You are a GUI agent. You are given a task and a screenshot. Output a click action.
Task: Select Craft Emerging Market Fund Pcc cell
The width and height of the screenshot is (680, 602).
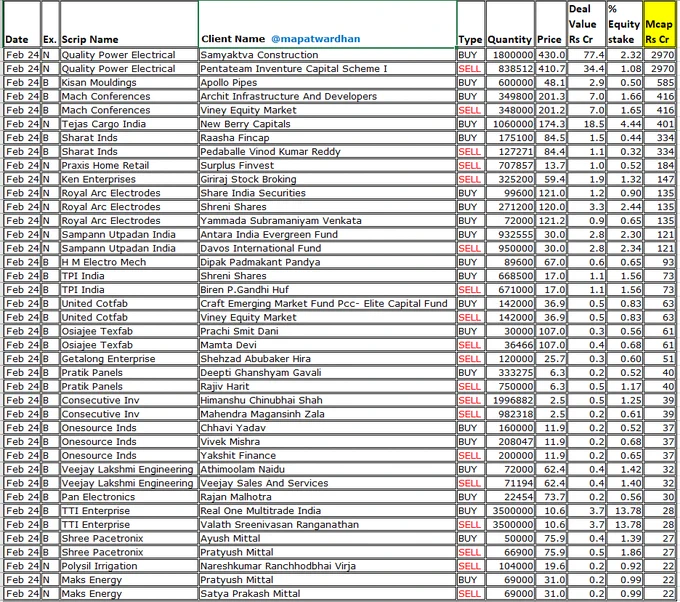[327, 304]
